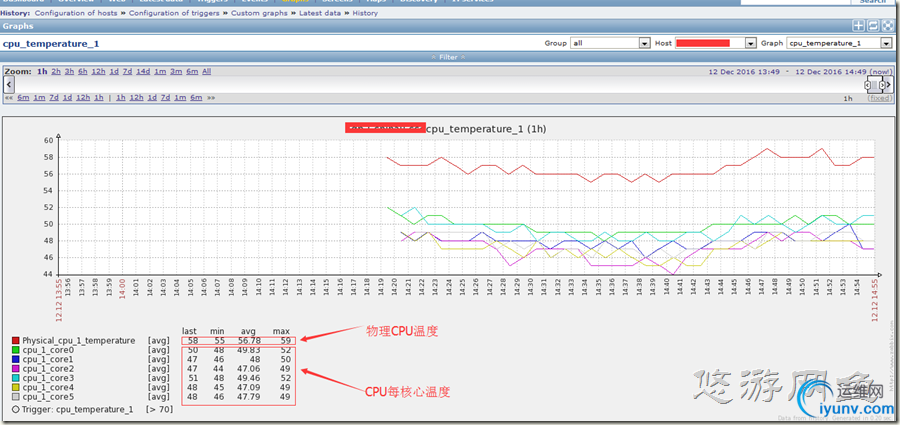Set zoom to 2h
The image size is (900, 425).
56,71
